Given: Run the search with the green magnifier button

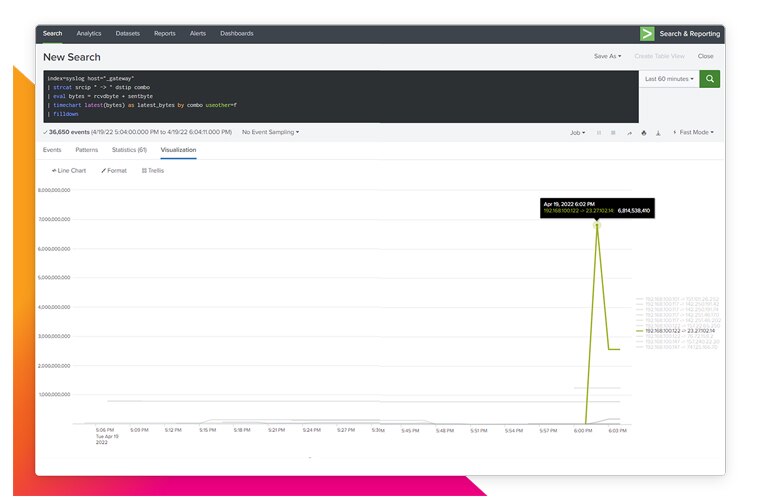Looking at the screenshot, I should coord(709,78).
